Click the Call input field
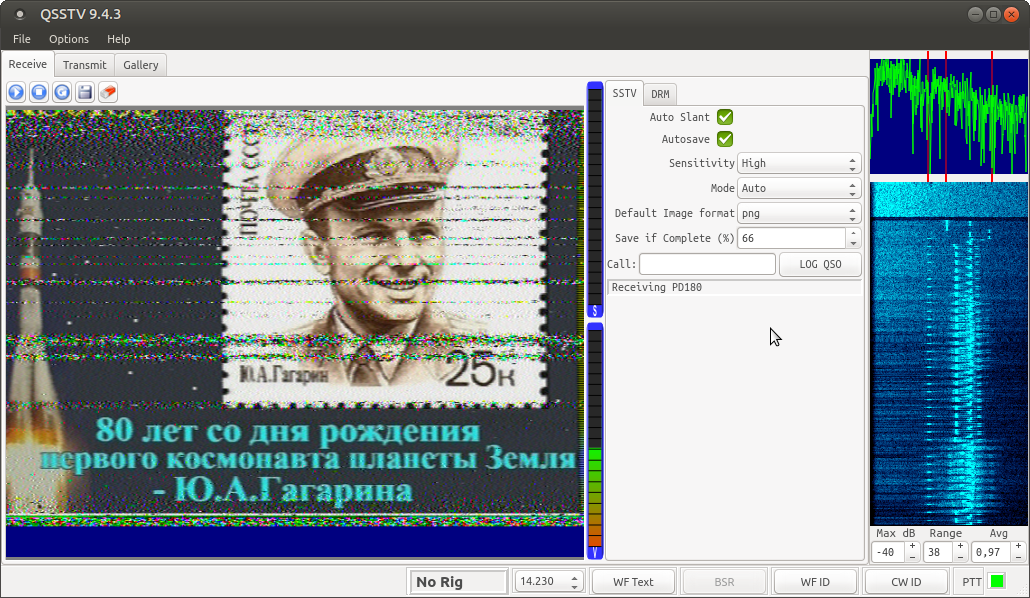 tap(707, 264)
